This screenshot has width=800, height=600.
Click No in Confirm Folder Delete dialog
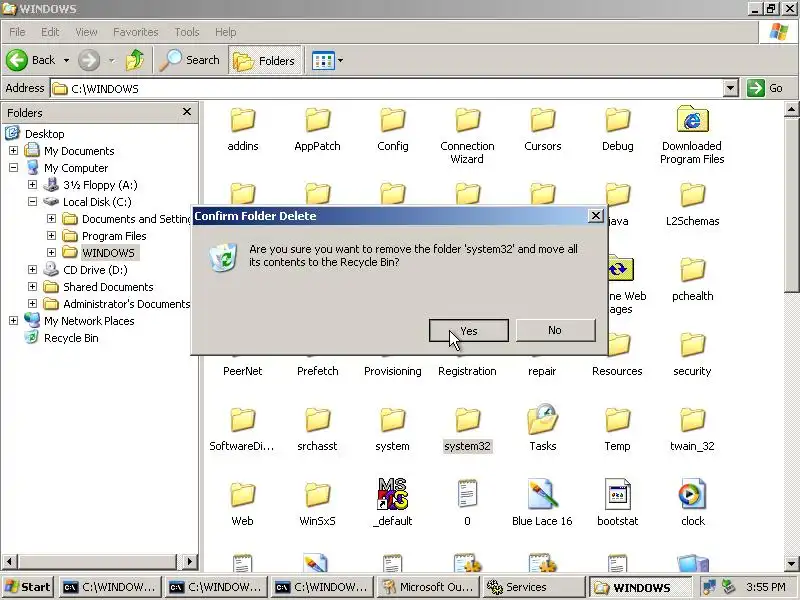pos(555,331)
